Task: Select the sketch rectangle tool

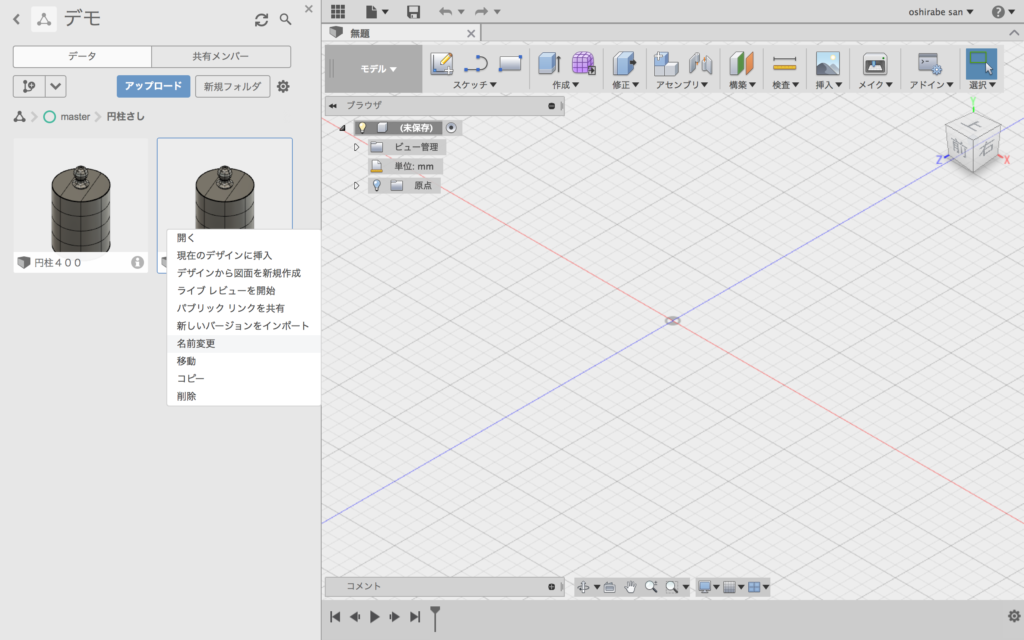Action: (510, 63)
